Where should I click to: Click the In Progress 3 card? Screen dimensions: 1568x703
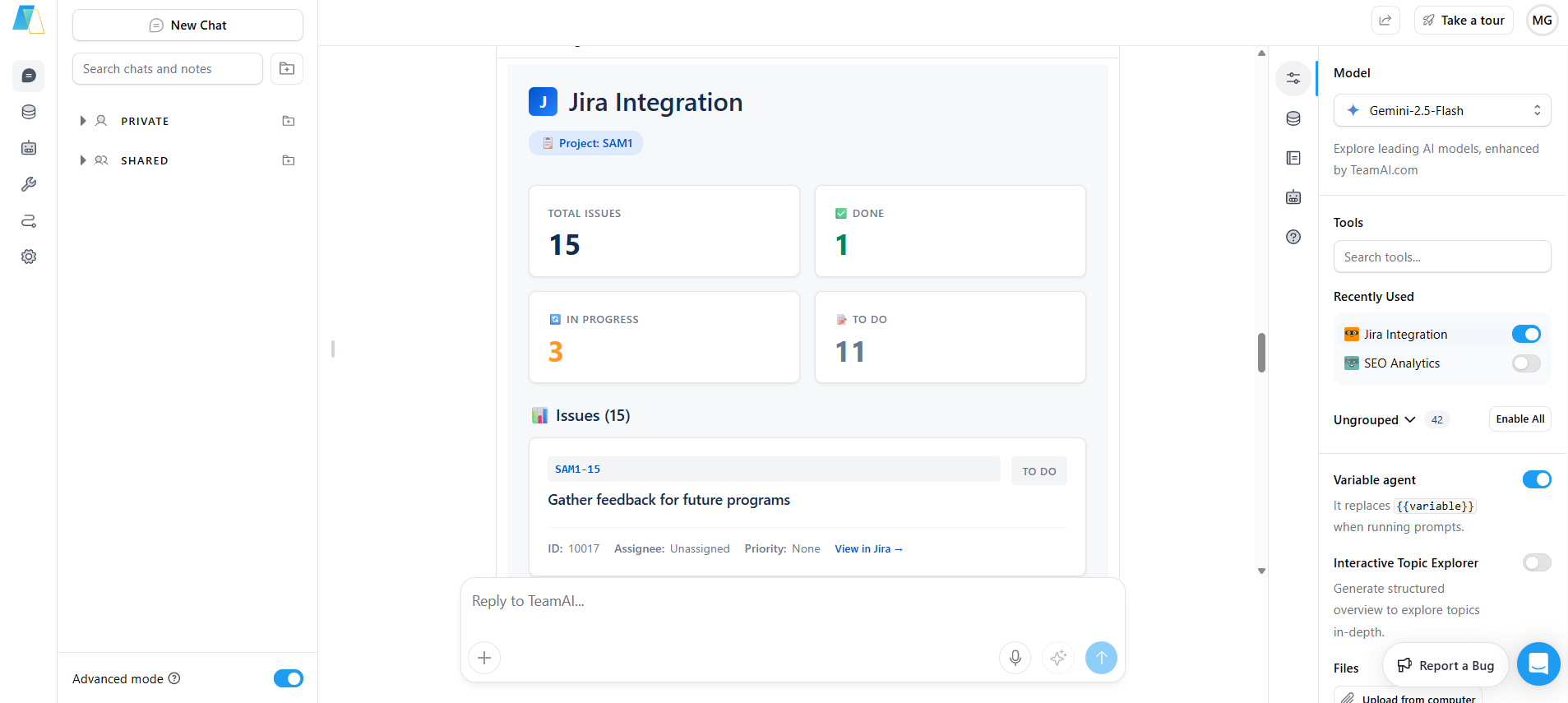664,337
